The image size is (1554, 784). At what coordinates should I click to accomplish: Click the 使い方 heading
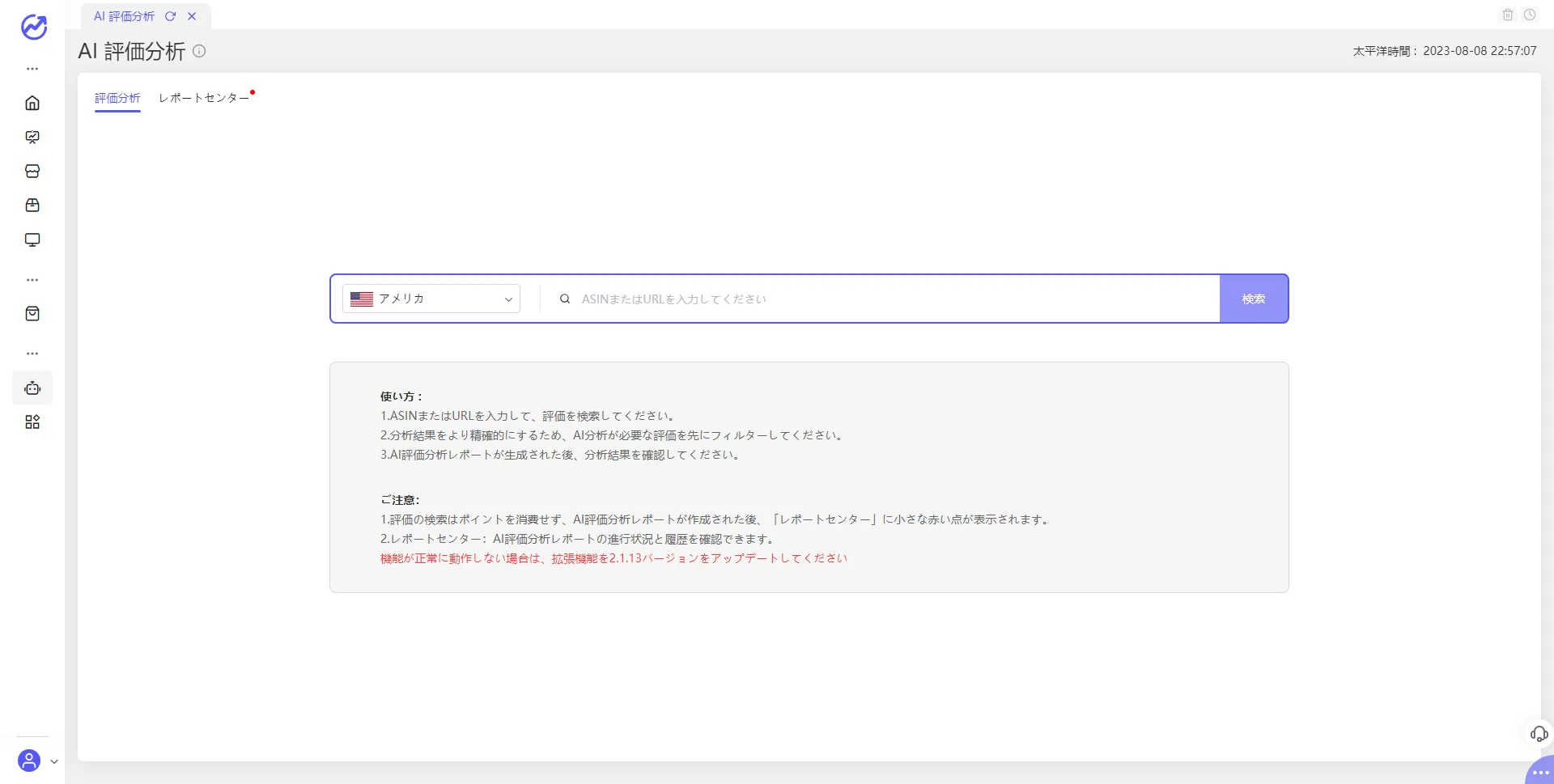click(x=401, y=396)
